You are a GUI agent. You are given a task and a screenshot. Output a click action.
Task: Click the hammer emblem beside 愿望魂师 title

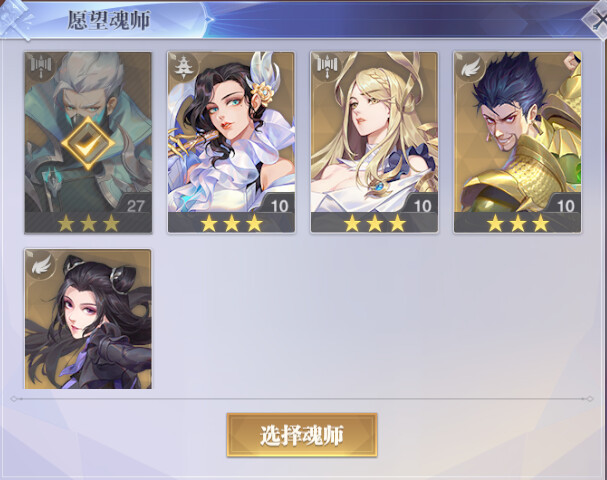17,19
